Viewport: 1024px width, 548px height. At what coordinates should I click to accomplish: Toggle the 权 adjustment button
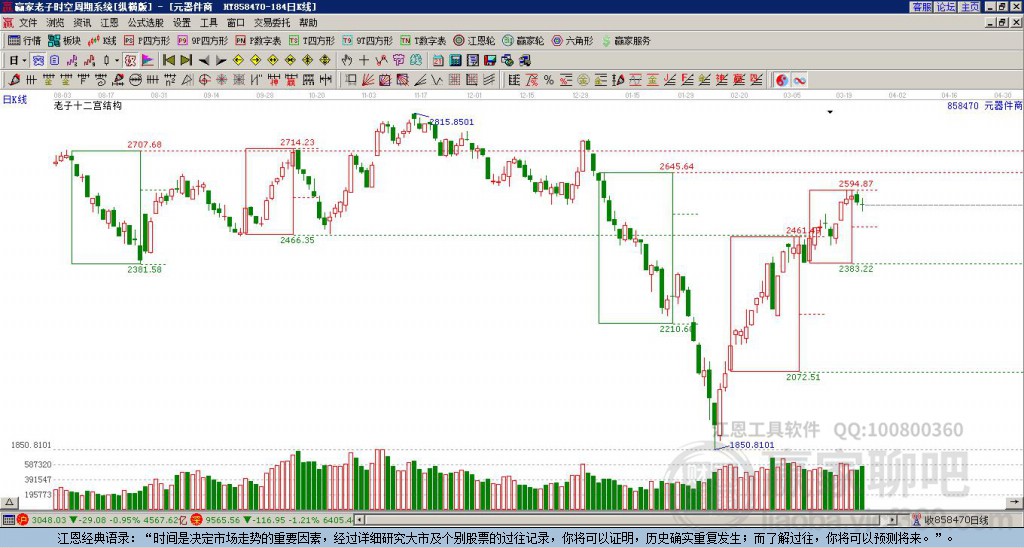point(130,61)
